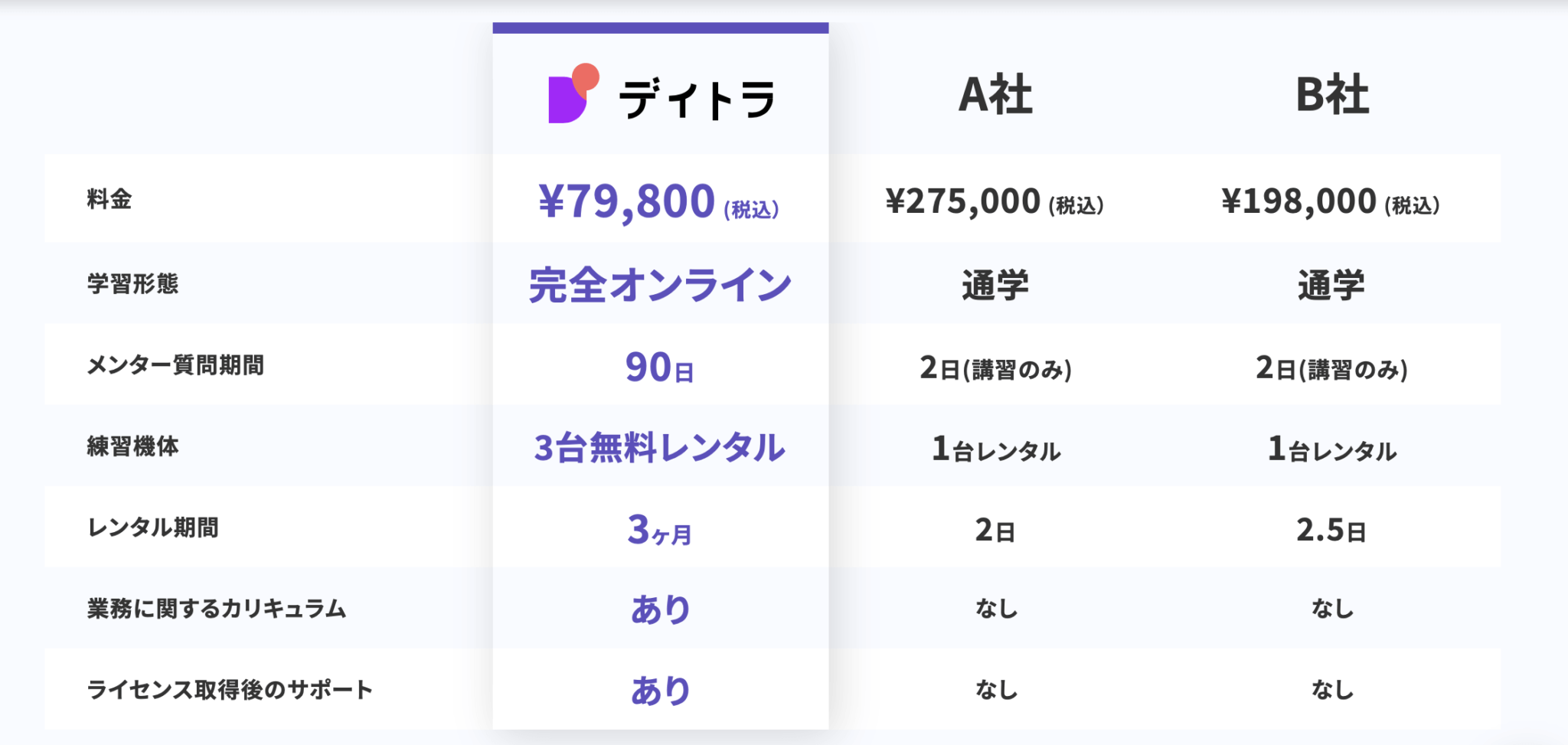Screen dimensions: 1568x745
Task: Click the purple top bar above ディトラ
Action: click(x=660, y=28)
